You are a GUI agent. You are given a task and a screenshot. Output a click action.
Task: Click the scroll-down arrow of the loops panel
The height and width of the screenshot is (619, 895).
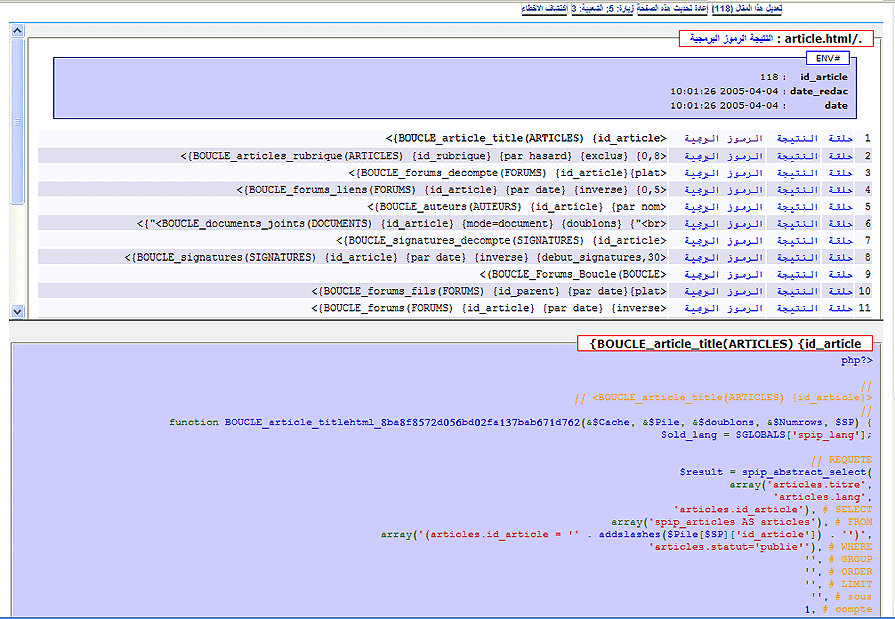(x=17, y=311)
